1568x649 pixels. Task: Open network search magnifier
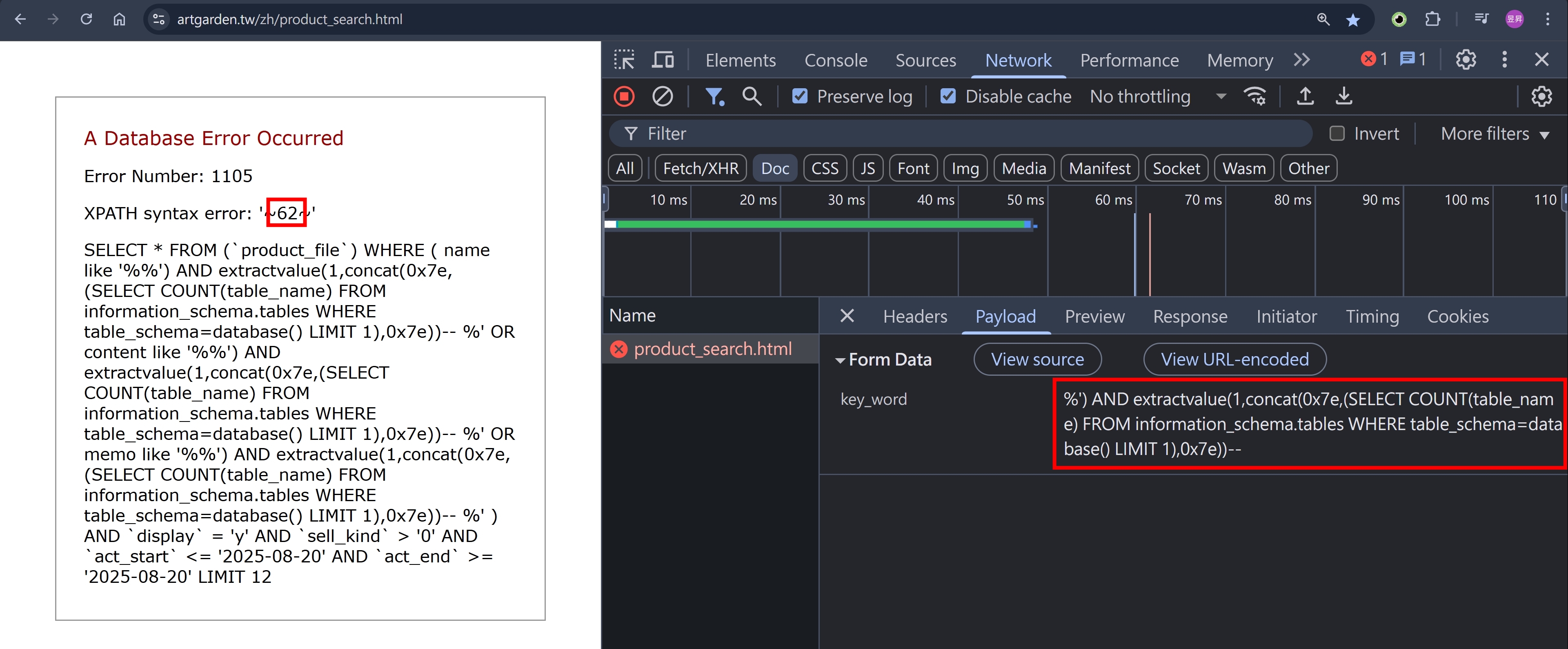click(x=752, y=96)
